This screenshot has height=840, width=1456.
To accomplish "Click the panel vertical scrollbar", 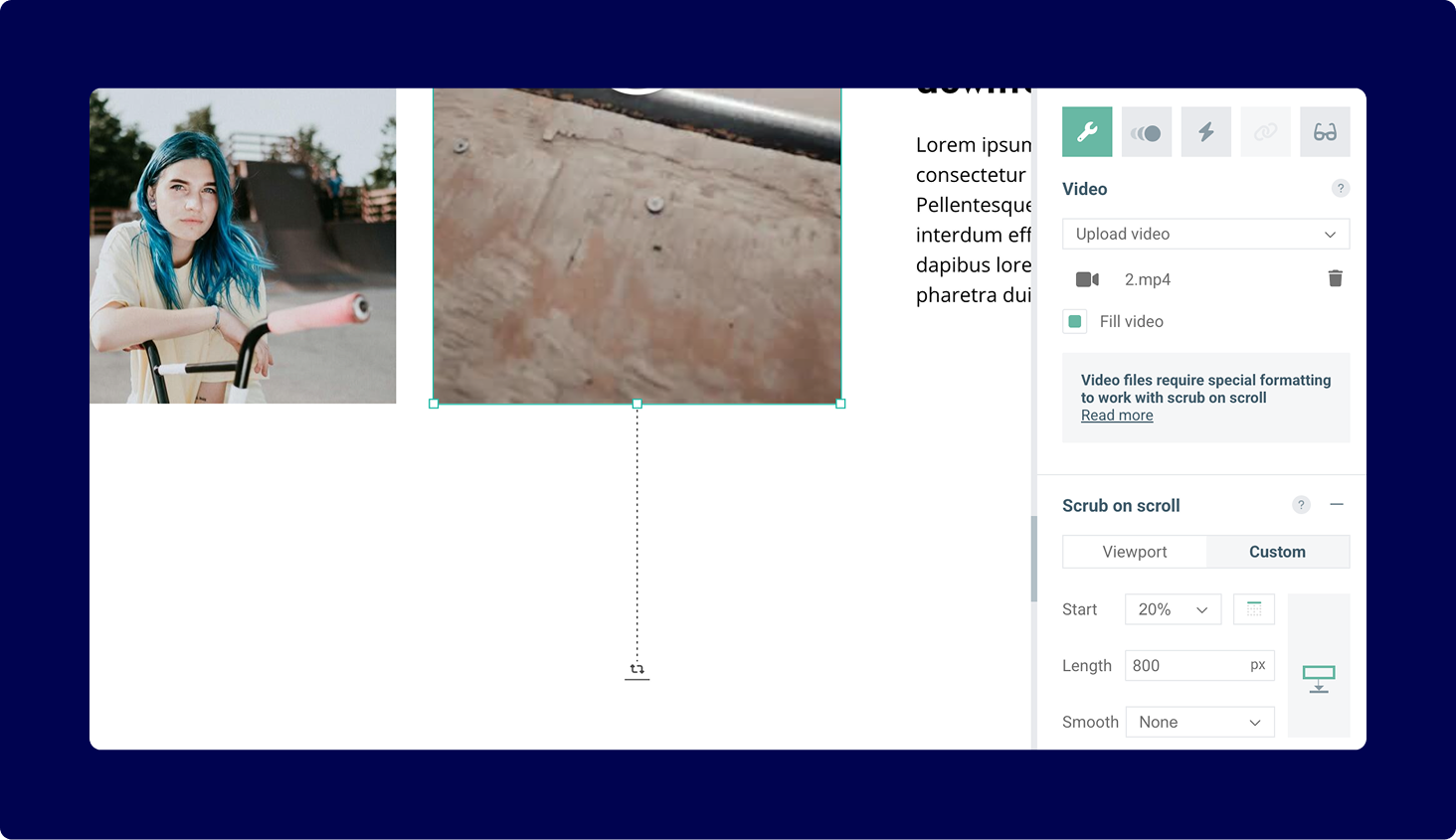I will pos(1034,559).
